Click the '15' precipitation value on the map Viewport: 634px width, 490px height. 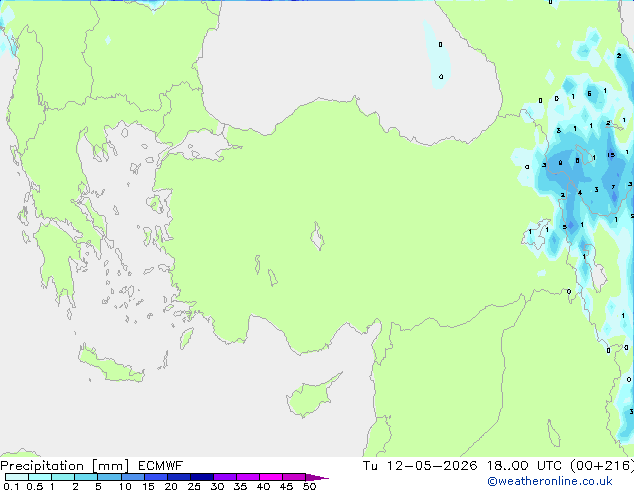coord(611,155)
